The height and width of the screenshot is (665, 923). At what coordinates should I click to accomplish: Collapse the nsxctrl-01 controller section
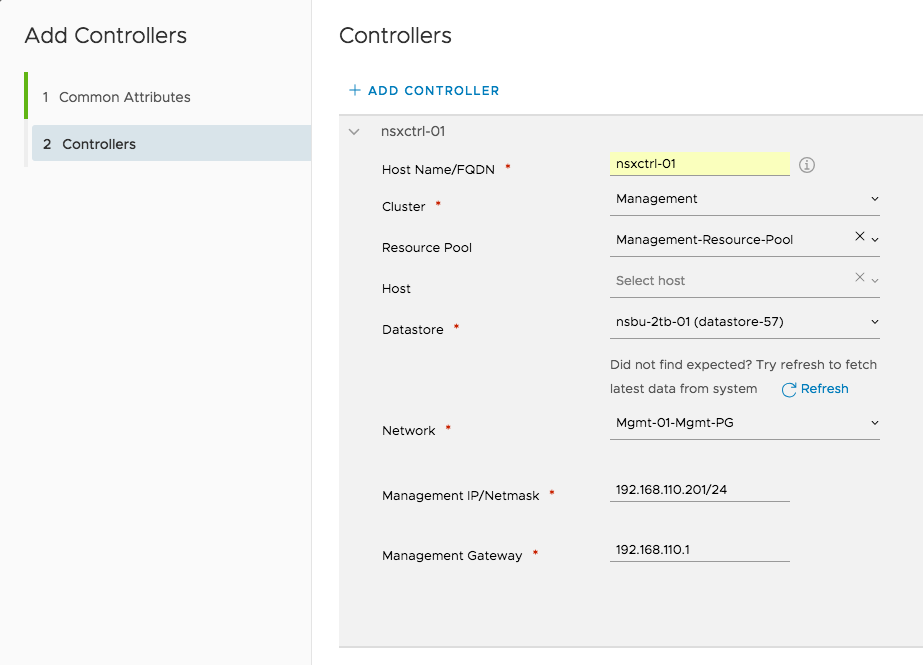354,132
